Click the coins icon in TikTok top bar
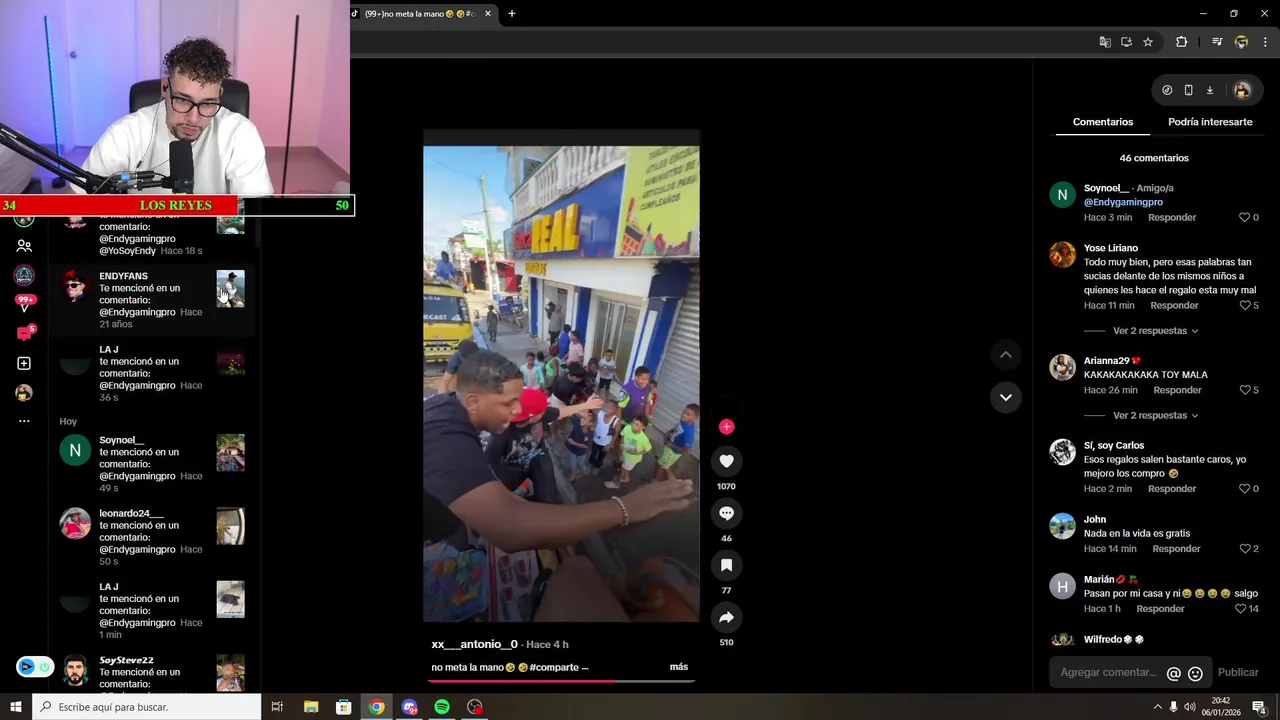 click(x=1167, y=90)
